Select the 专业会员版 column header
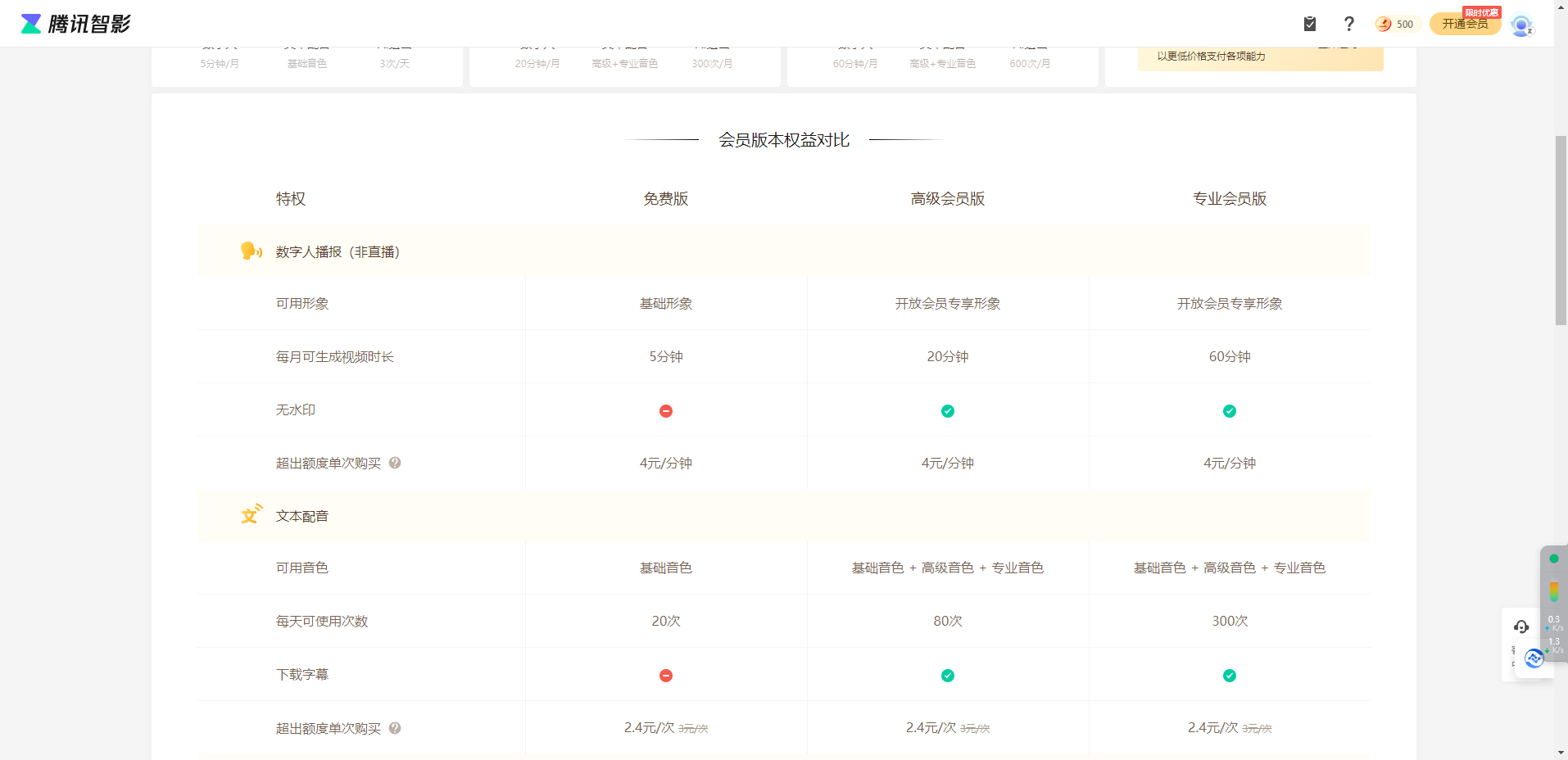 (x=1229, y=197)
